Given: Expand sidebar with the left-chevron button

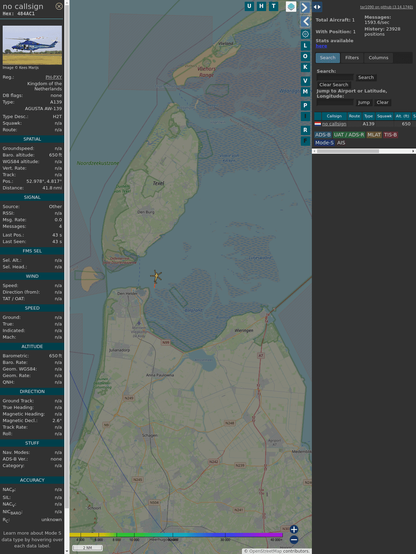Looking at the screenshot, I should [x=305, y=22].
